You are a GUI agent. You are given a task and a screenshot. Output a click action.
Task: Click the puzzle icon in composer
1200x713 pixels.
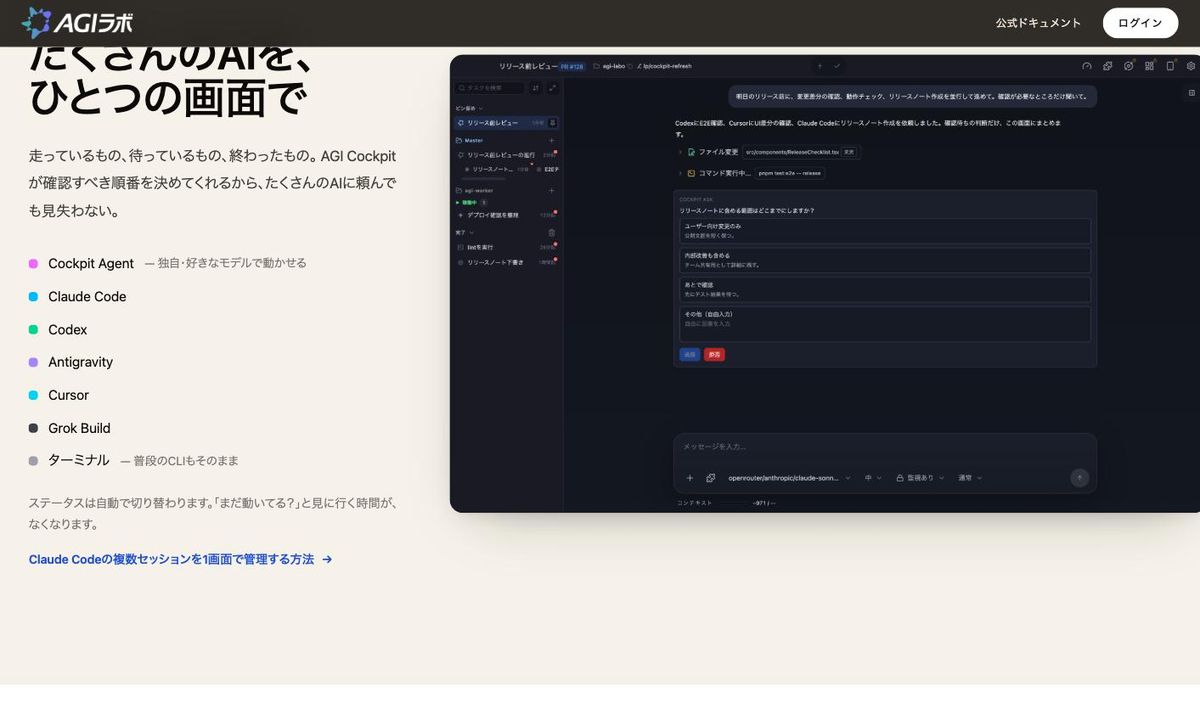[x=711, y=478]
